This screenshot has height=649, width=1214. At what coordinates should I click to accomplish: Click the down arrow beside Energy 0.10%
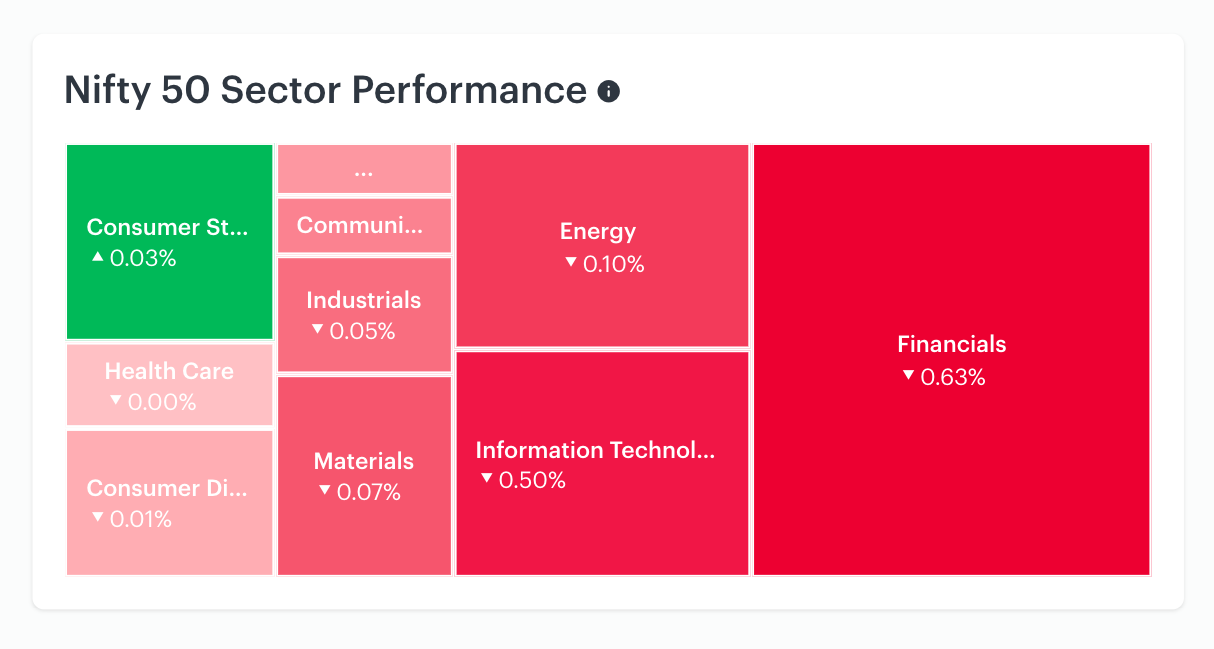coord(571,262)
